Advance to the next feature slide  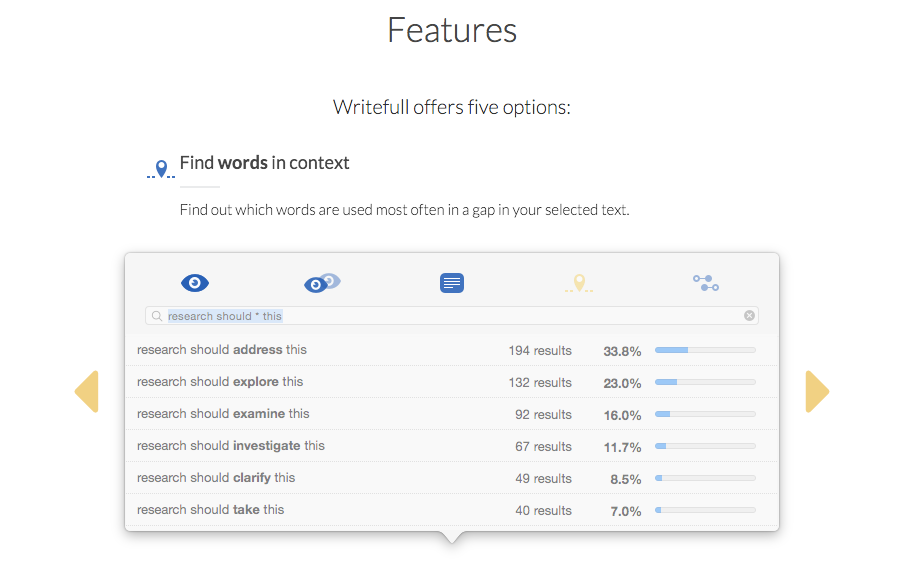pyautogui.click(x=817, y=391)
